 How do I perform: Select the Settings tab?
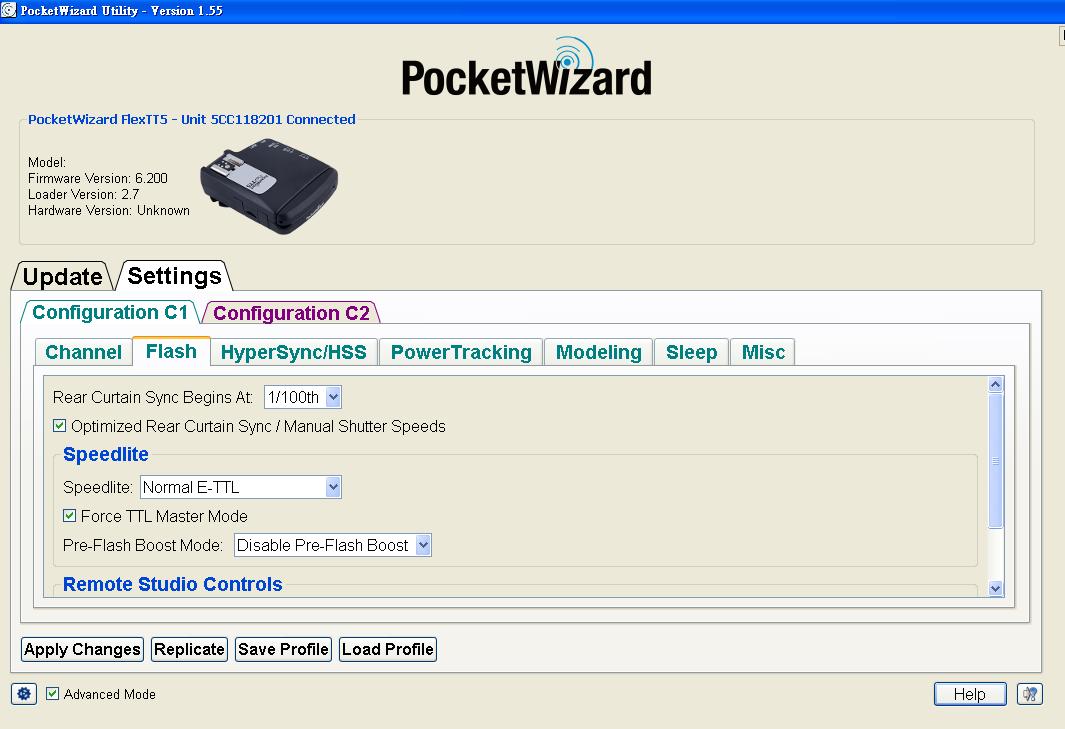click(175, 275)
